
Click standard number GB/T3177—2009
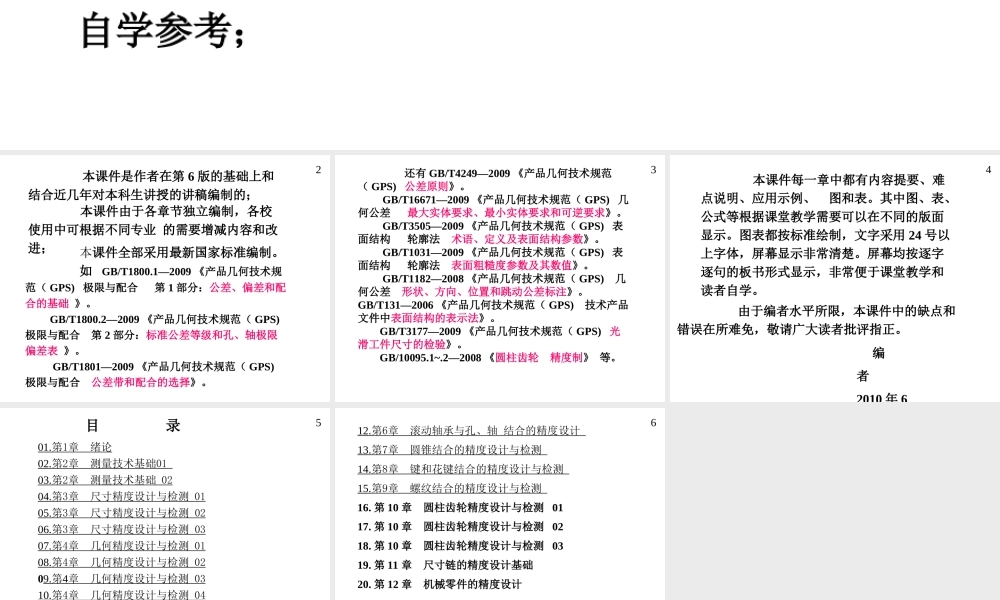[420, 331]
